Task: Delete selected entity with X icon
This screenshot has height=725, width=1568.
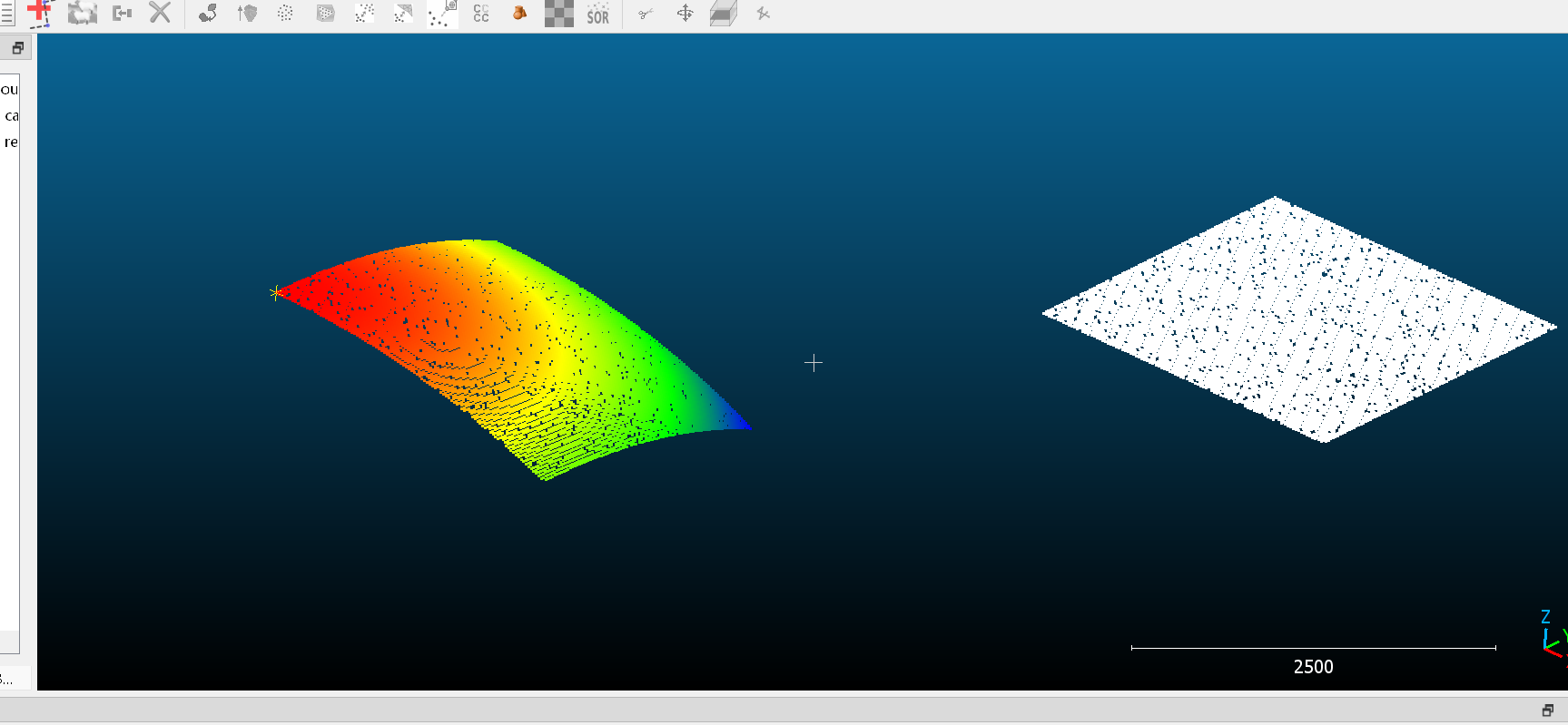Action: coord(160,13)
